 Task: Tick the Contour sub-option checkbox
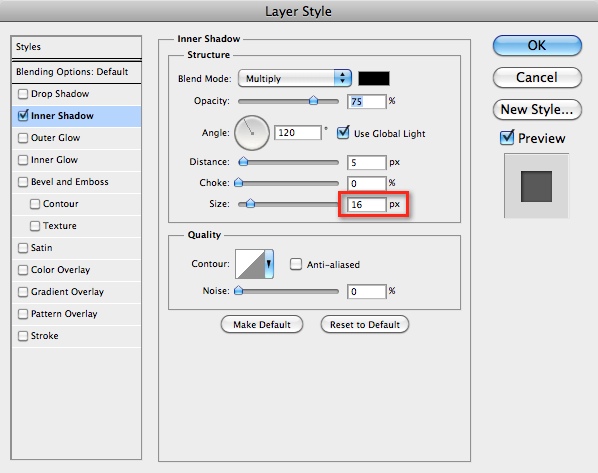tap(35, 204)
